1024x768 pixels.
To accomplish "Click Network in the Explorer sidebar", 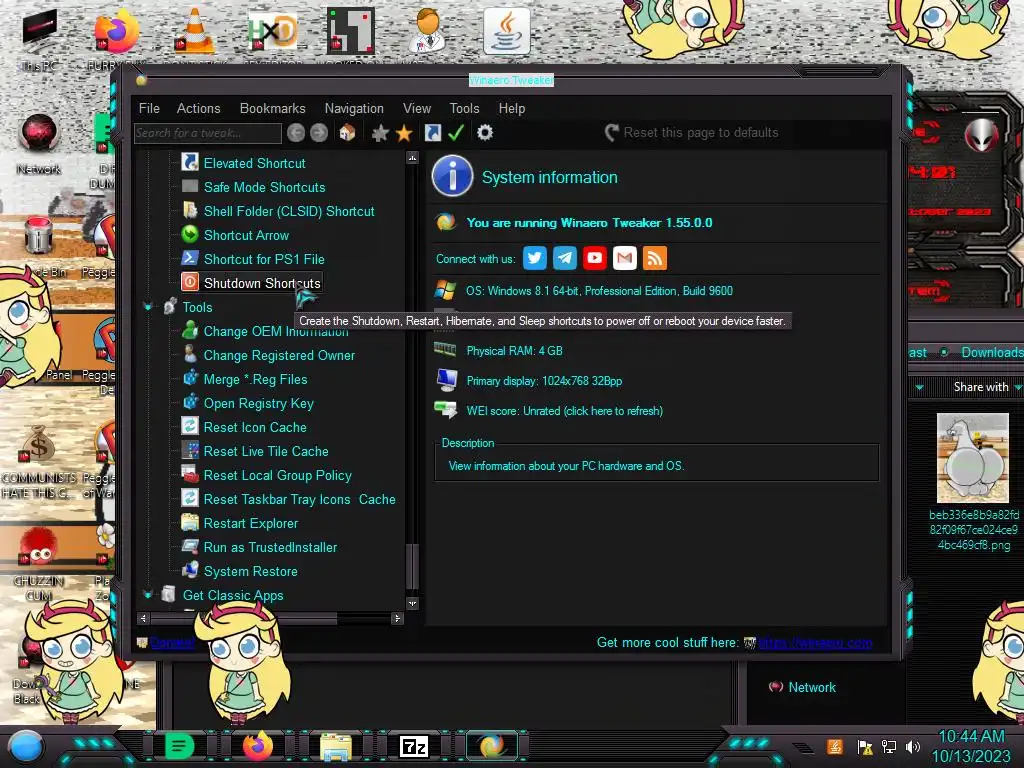I will point(812,687).
